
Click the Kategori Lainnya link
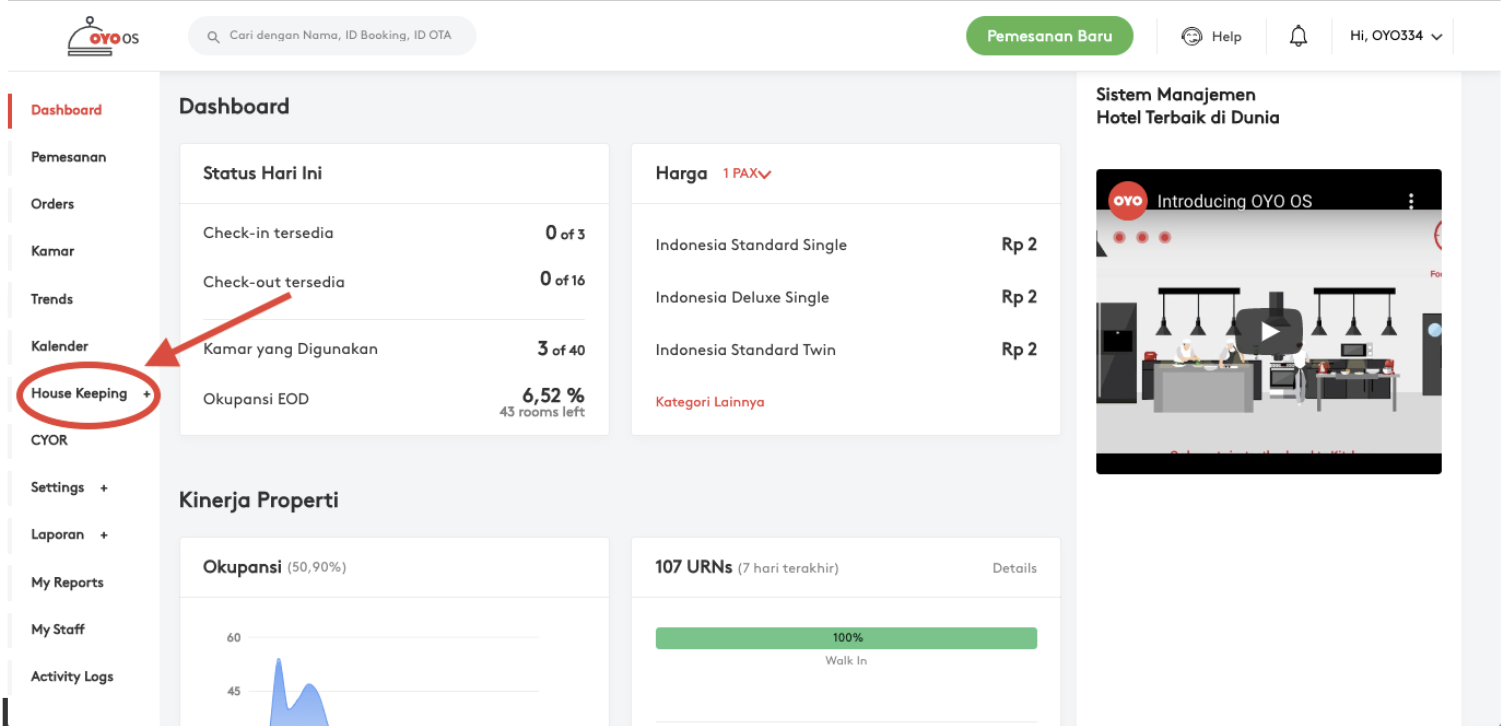(x=710, y=402)
